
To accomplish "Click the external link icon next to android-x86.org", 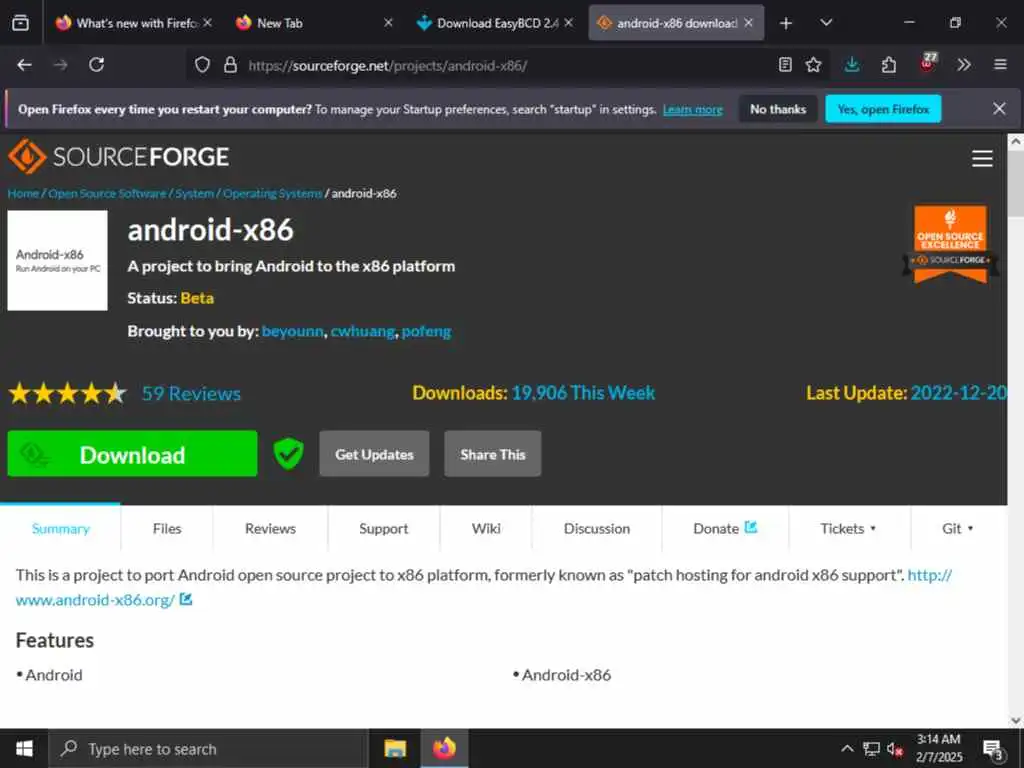I will pos(186,599).
